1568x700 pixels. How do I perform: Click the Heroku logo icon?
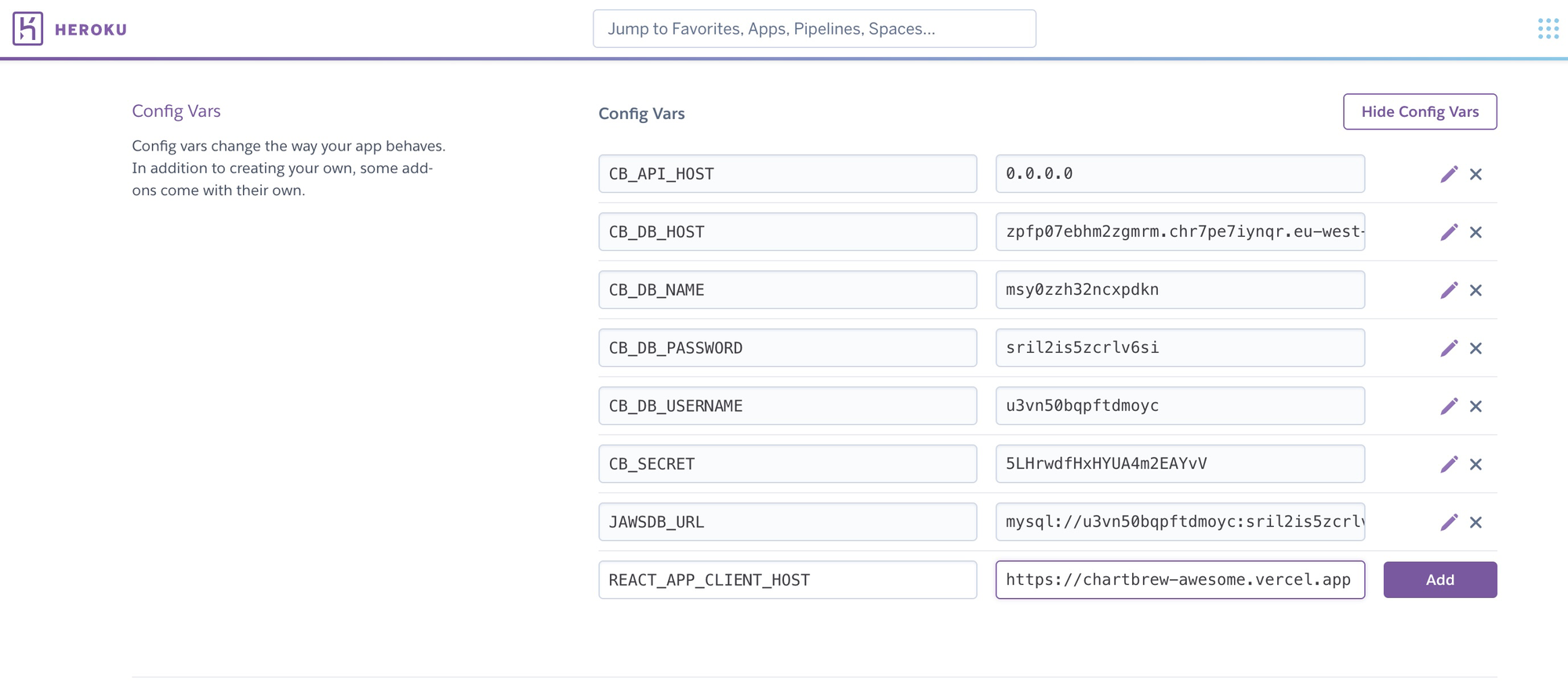pyautogui.click(x=27, y=29)
